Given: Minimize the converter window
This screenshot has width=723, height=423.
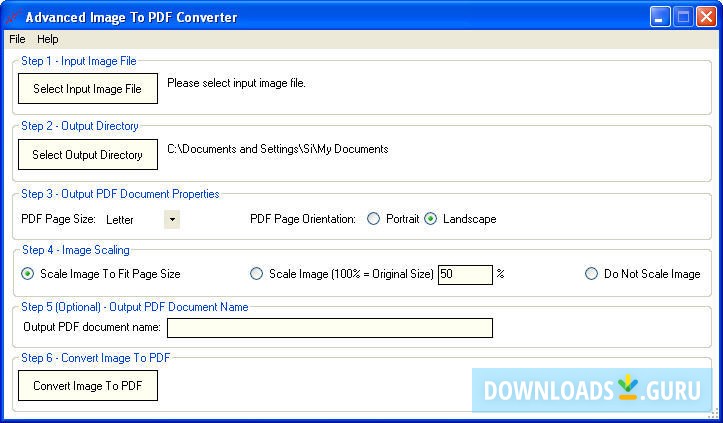Looking at the screenshot, I should click(x=660, y=17).
